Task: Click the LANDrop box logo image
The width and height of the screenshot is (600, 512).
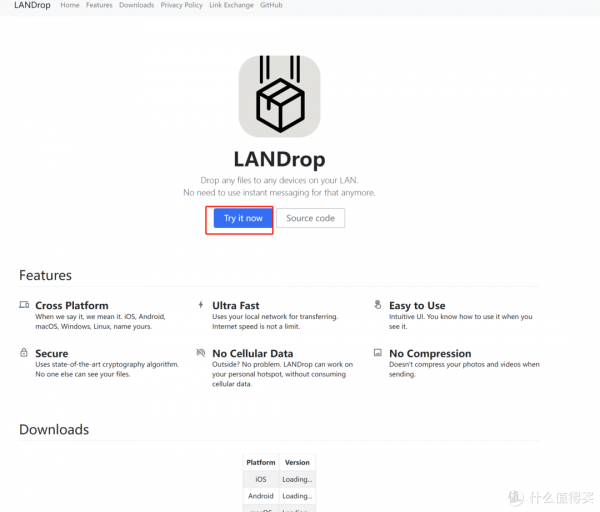Action: click(279, 97)
